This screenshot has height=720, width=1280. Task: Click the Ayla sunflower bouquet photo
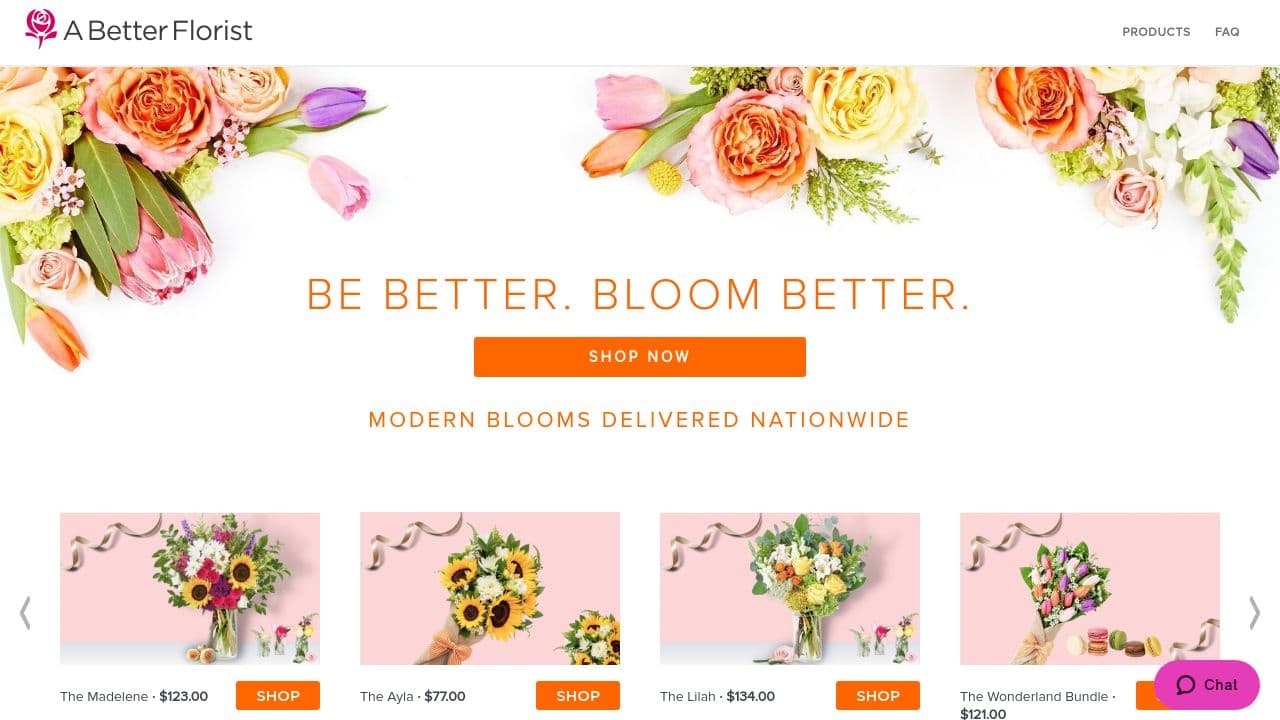490,588
